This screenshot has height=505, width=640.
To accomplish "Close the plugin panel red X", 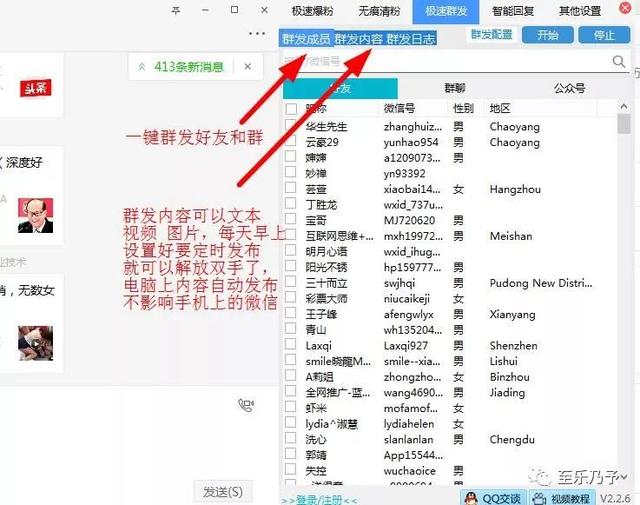I will 625,7.
